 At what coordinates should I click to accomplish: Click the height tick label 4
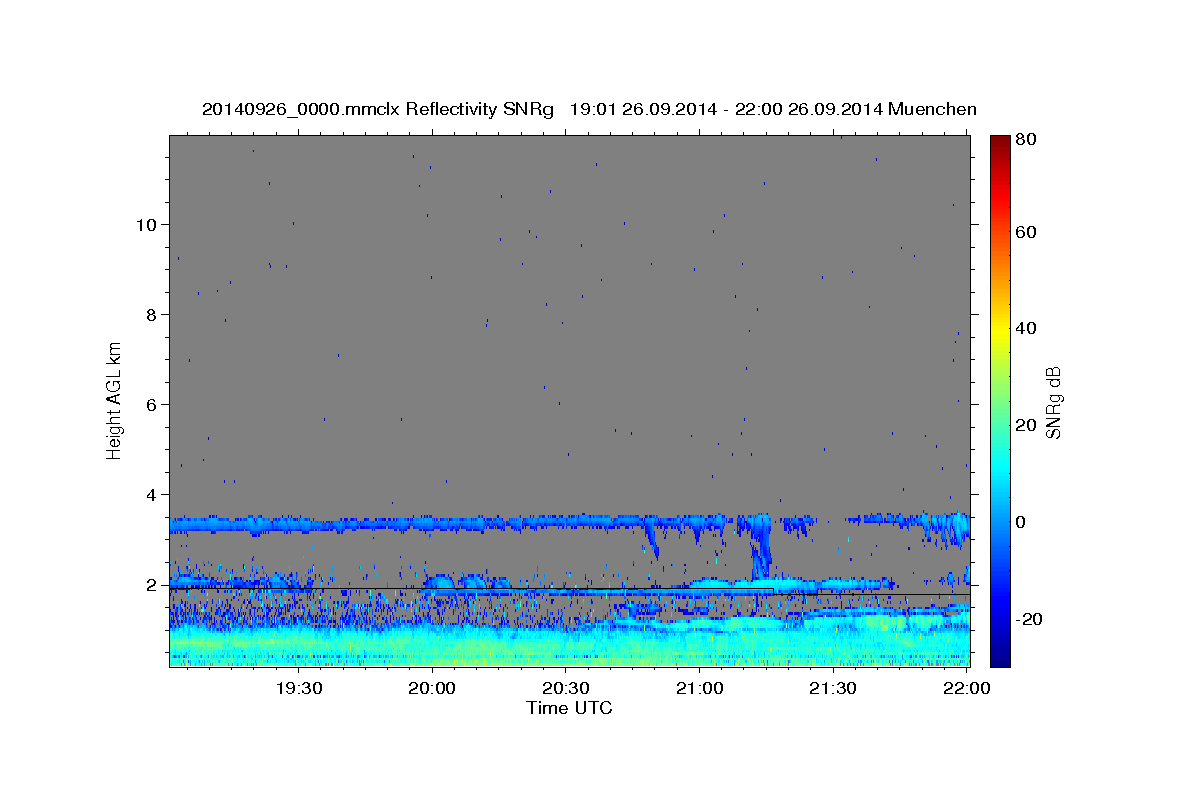(x=151, y=494)
